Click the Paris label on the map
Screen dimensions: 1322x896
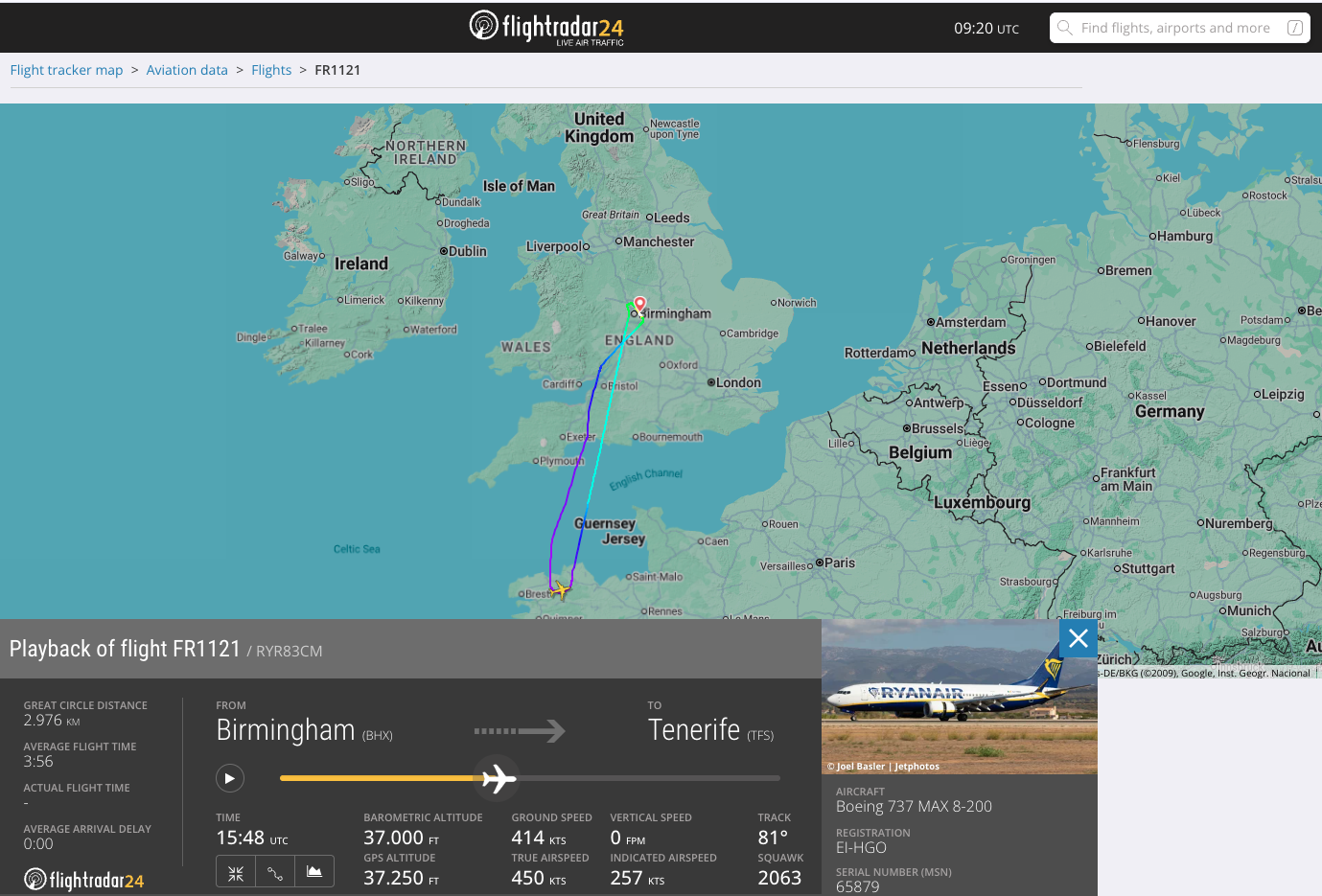(x=840, y=563)
